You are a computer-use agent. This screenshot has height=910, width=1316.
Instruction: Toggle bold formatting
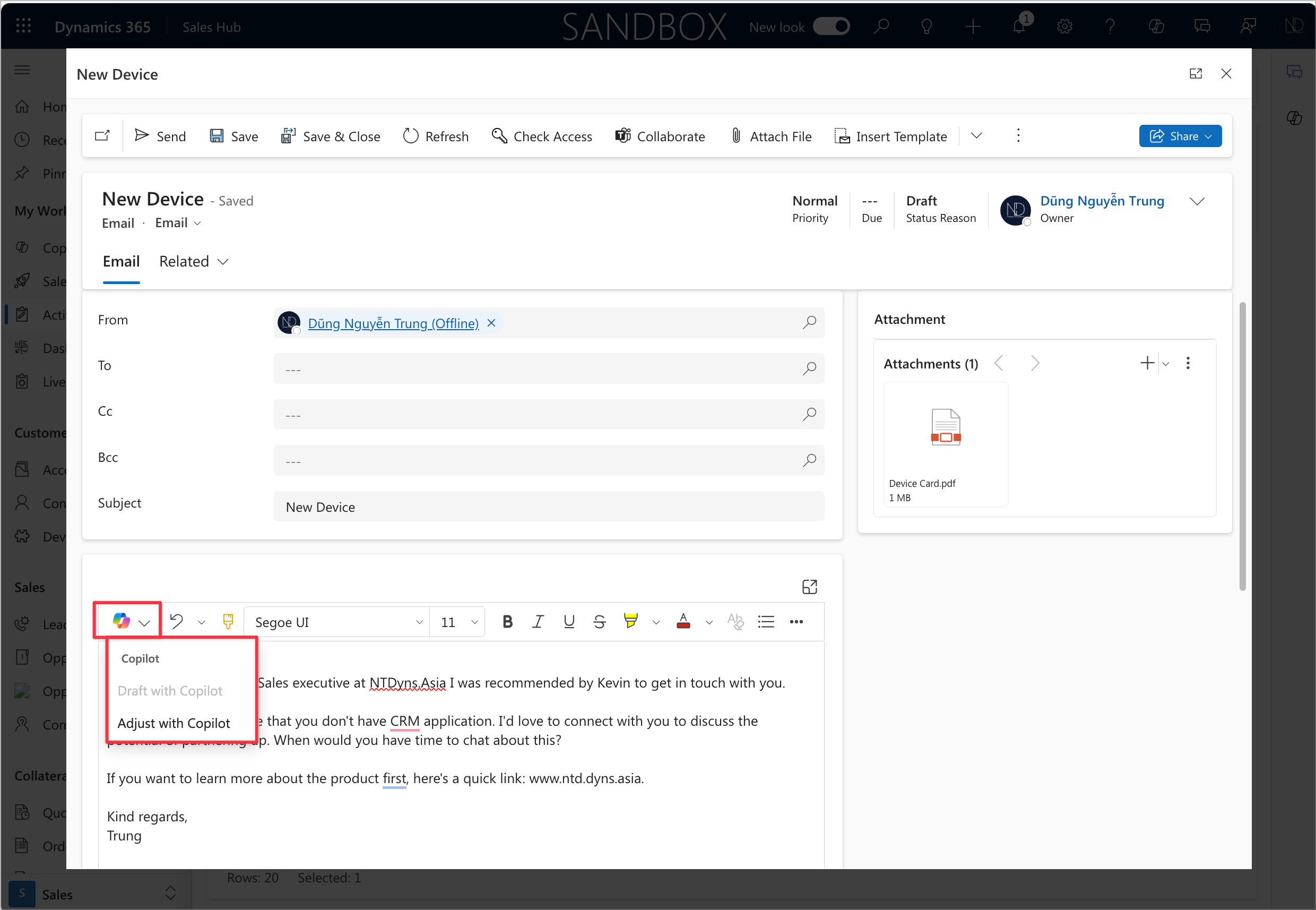[x=507, y=622]
